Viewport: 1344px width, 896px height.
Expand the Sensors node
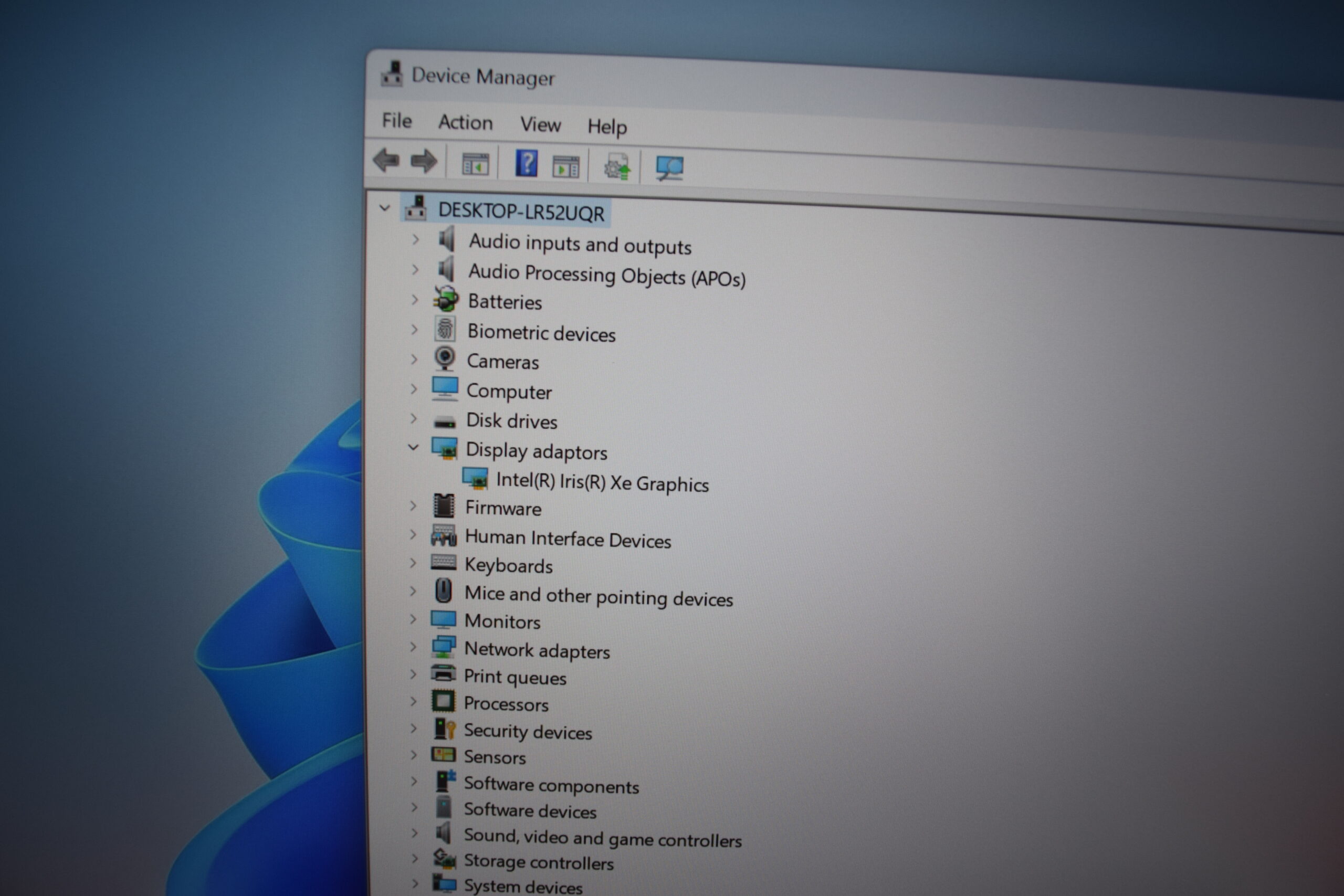(414, 755)
